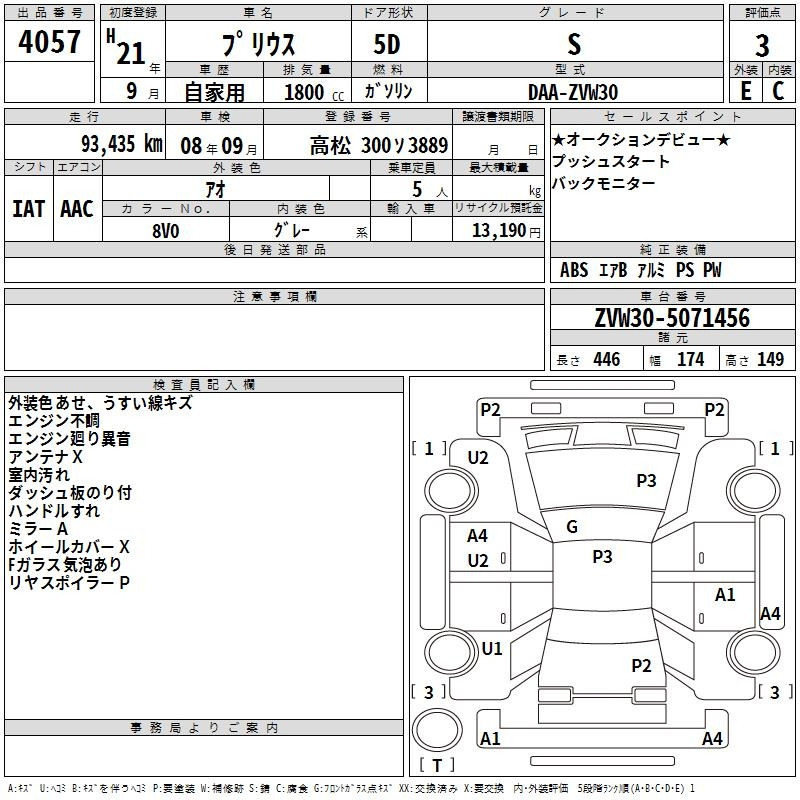Select the seating capacity value 5 人
Screen dimensions: 800x800
tap(430, 190)
